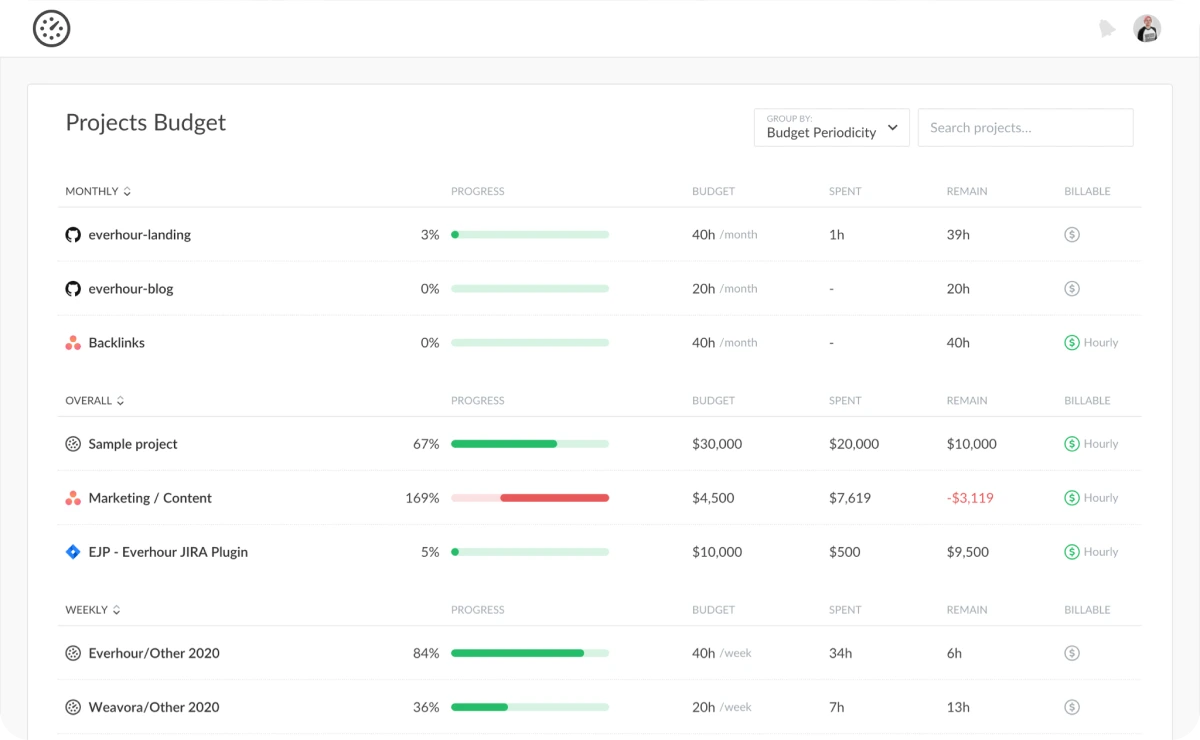The image size is (1200, 740).
Task: Click the $20,000 spent value
Action: coord(854,444)
